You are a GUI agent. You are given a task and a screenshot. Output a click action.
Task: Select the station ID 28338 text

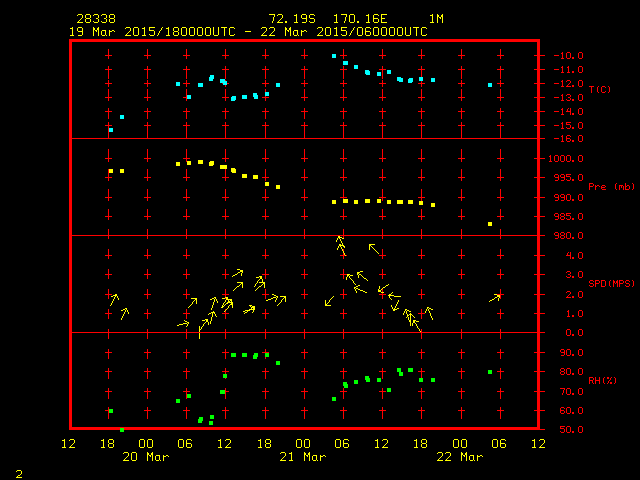point(94,19)
